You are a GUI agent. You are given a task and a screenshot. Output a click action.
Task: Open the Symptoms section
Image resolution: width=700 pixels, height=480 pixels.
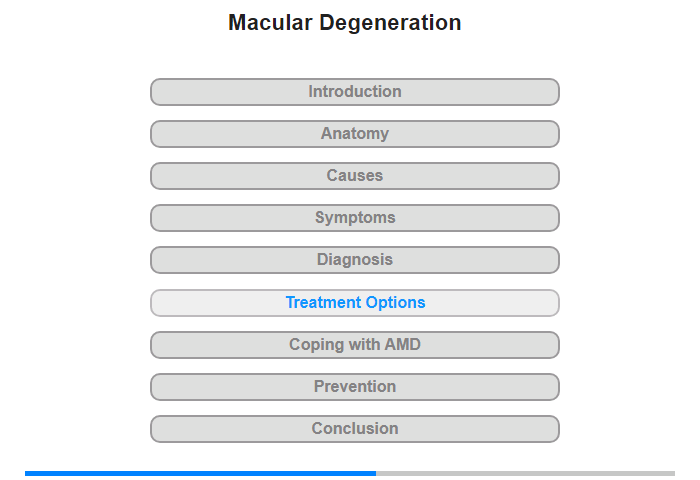pyautogui.click(x=355, y=218)
